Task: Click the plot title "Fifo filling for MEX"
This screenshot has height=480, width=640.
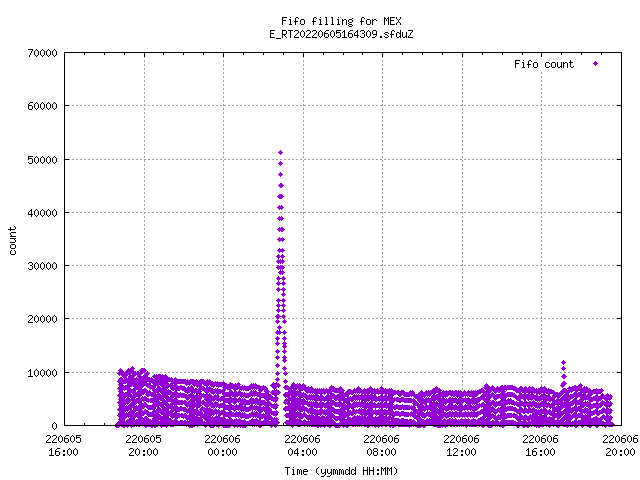Action: coord(341,21)
